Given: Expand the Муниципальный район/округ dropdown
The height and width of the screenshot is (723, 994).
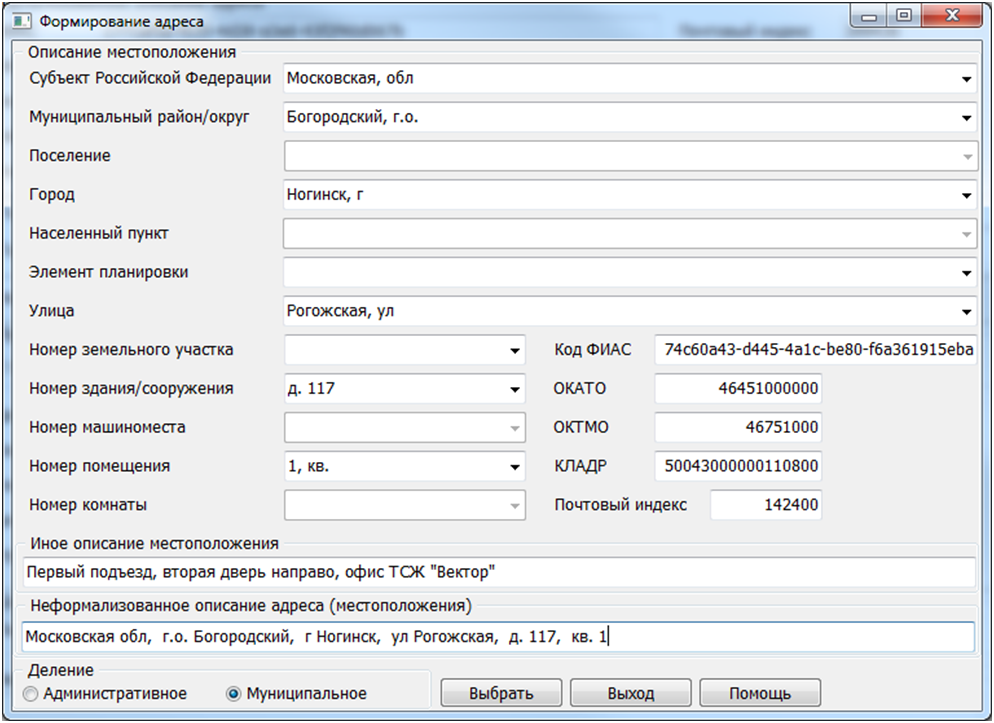Looking at the screenshot, I should [x=966, y=118].
